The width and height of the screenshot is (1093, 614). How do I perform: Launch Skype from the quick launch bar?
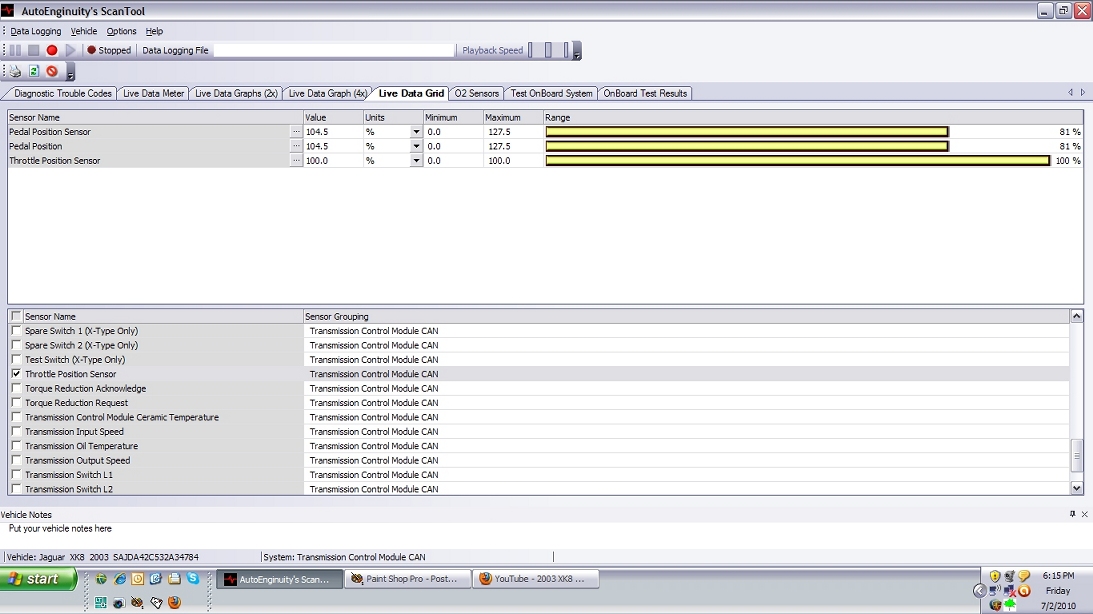(x=193, y=578)
